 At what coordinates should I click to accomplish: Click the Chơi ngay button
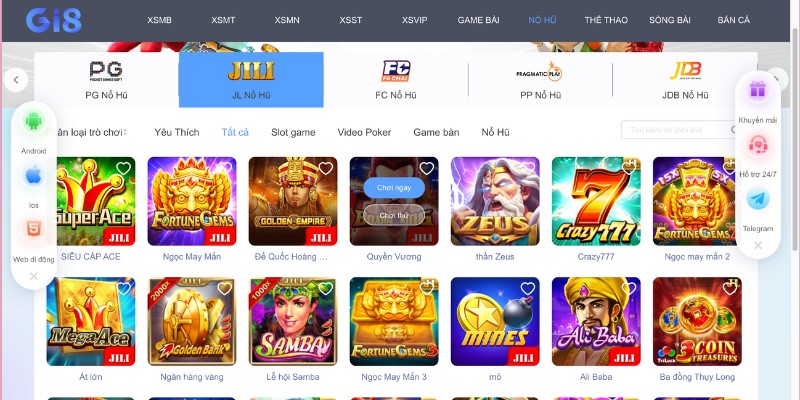(x=394, y=188)
